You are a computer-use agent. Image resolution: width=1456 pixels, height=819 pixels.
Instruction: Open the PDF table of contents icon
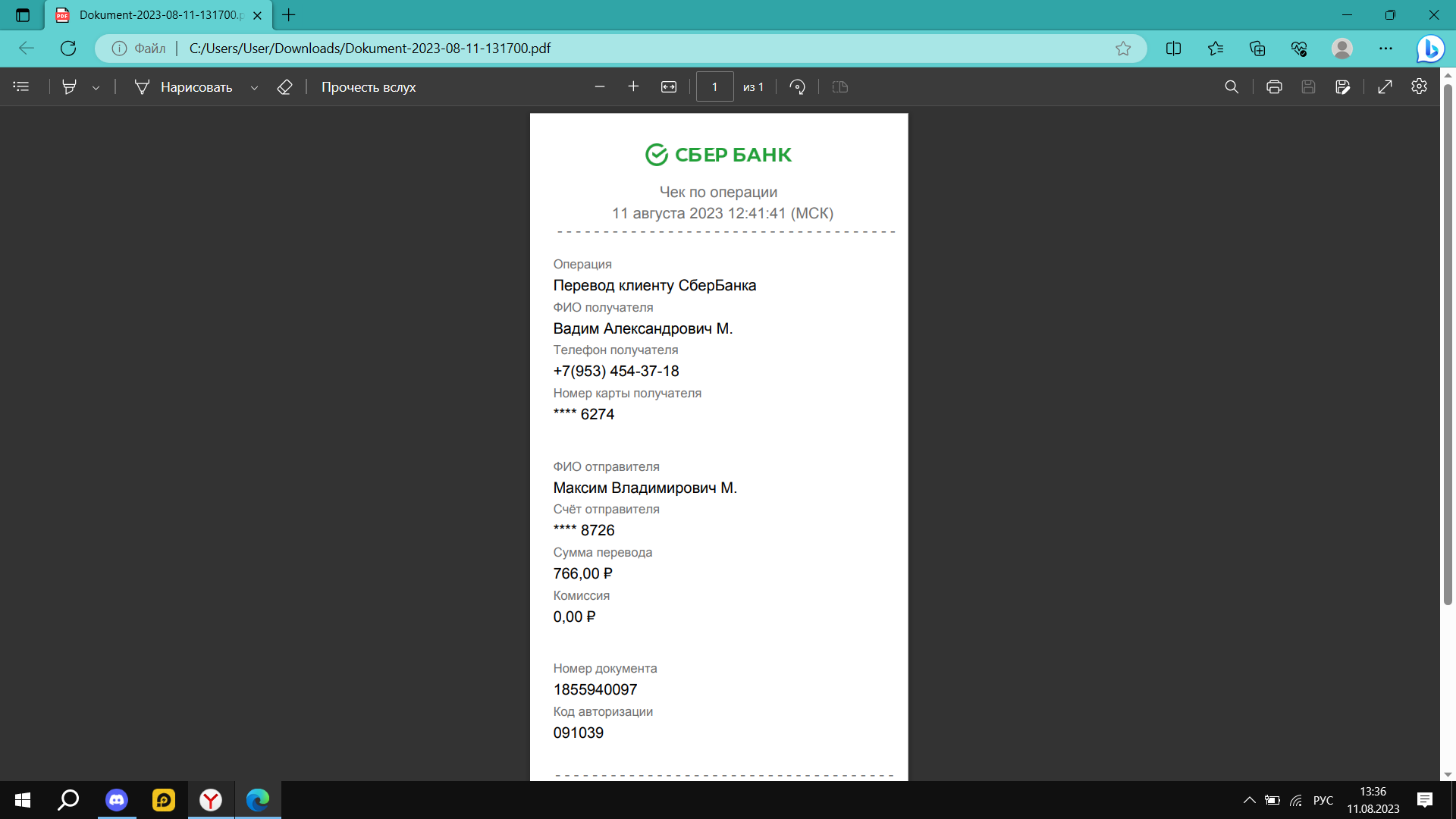click(21, 87)
